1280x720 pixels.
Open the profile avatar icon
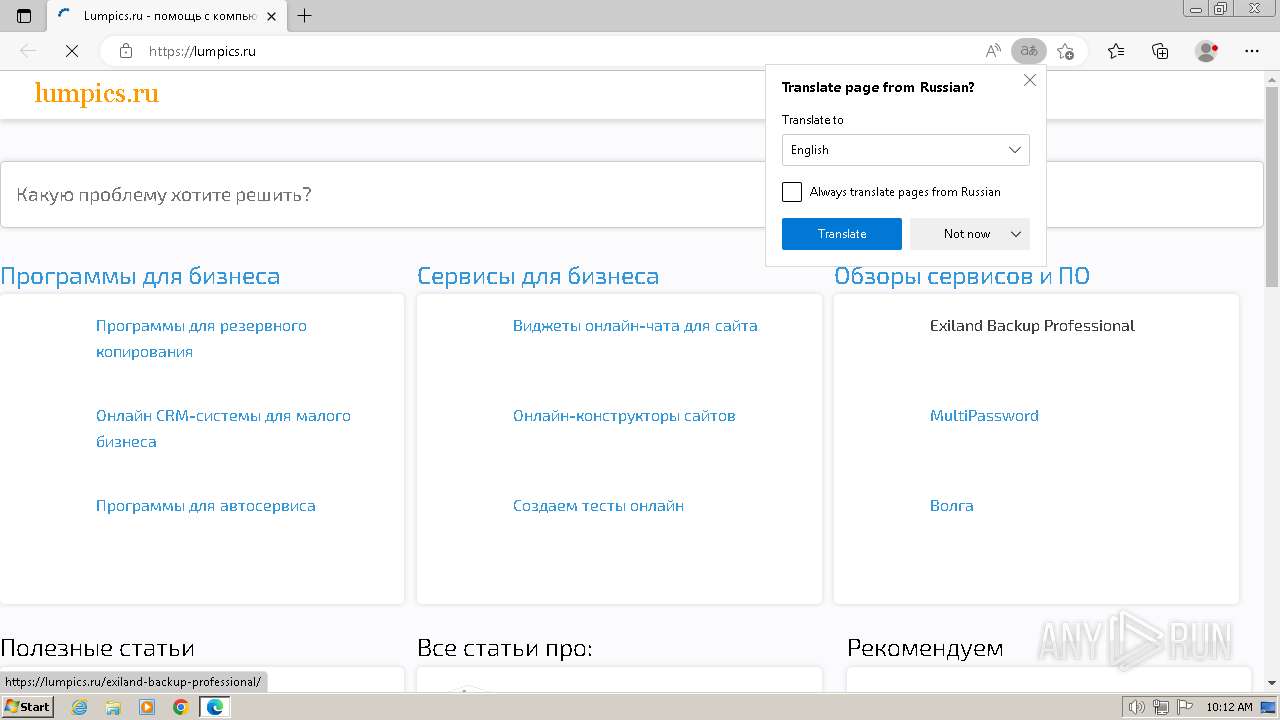[1207, 51]
